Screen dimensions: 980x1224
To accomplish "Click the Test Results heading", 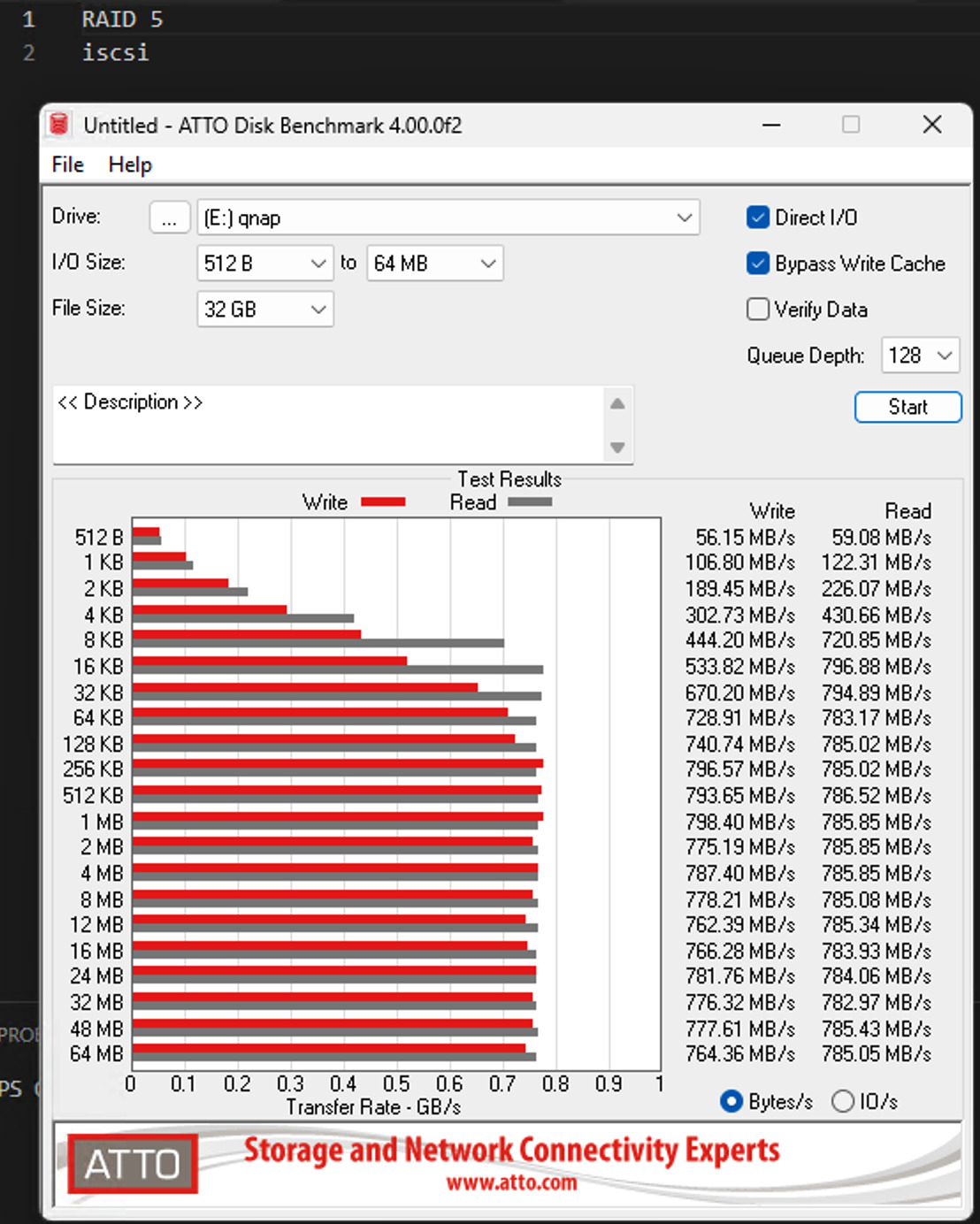I will [x=509, y=479].
